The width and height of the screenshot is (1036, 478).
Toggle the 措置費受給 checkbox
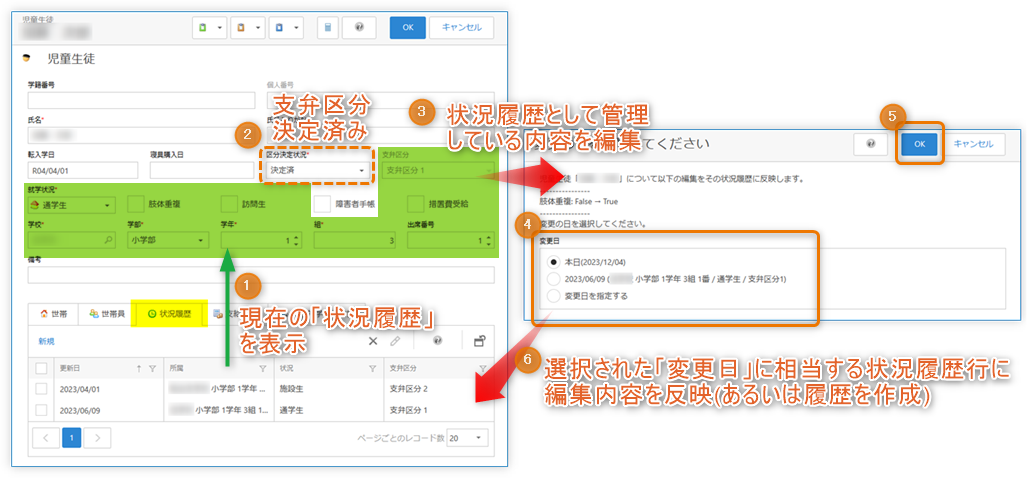[x=416, y=204]
